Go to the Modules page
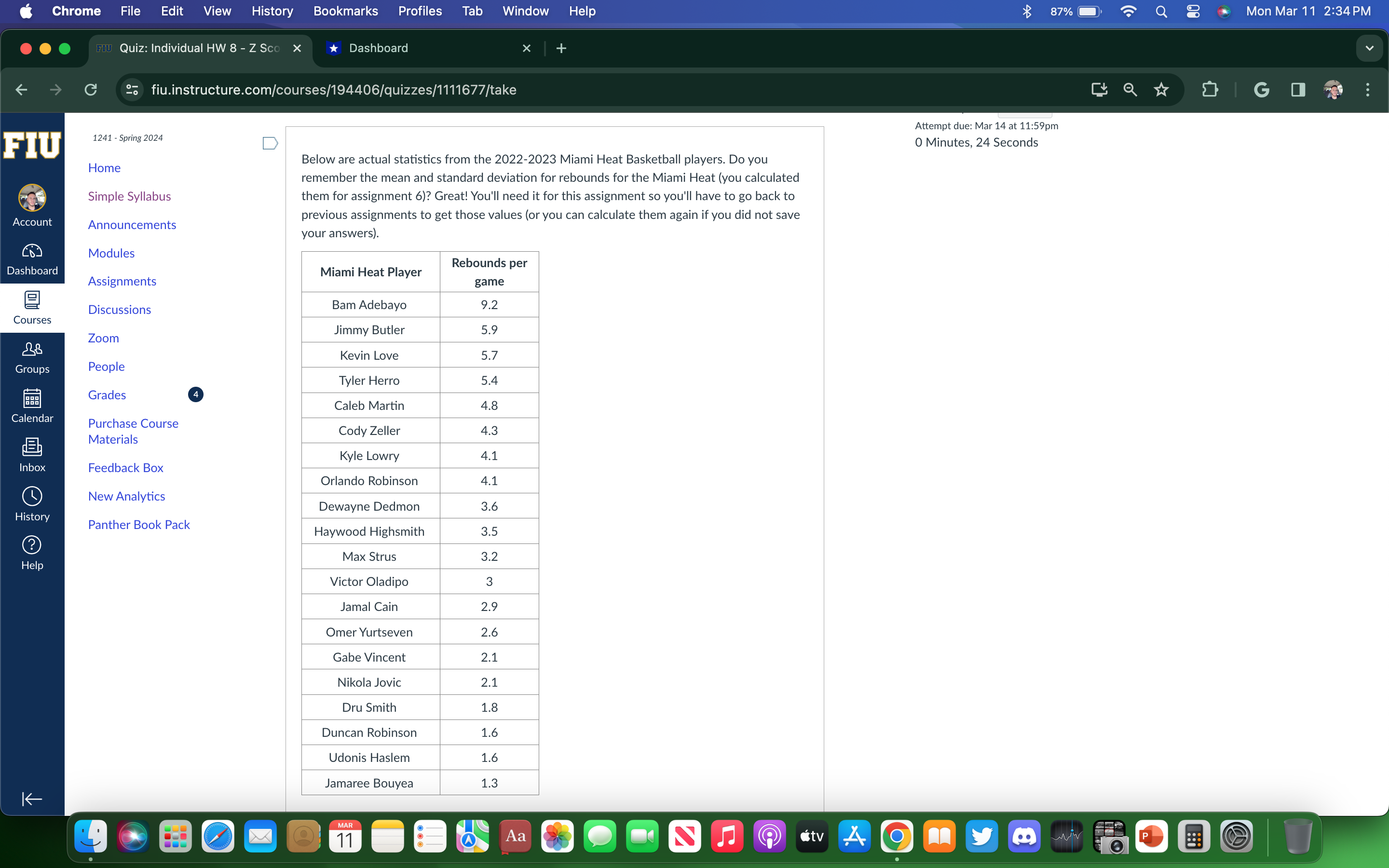This screenshot has width=1389, height=868. (111, 253)
